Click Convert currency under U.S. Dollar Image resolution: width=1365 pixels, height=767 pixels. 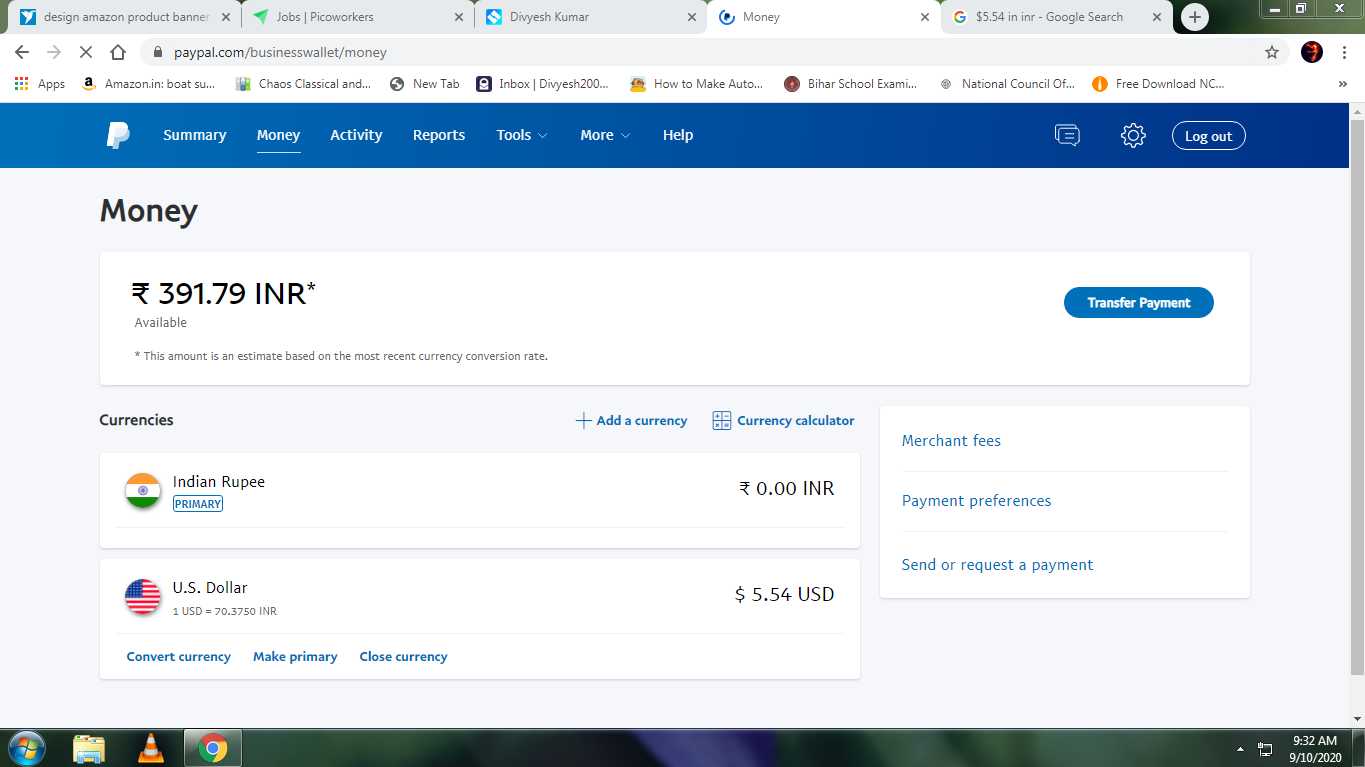coord(178,657)
